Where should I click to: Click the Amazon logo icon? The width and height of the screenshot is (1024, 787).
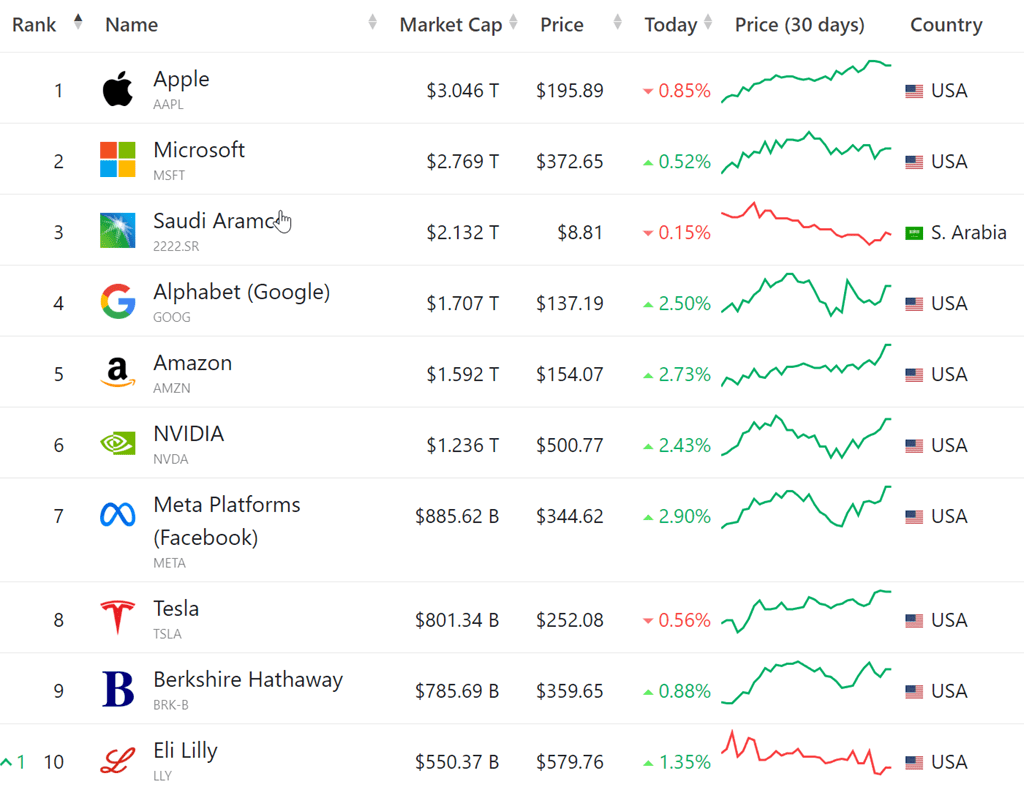pyautogui.click(x=118, y=373)
